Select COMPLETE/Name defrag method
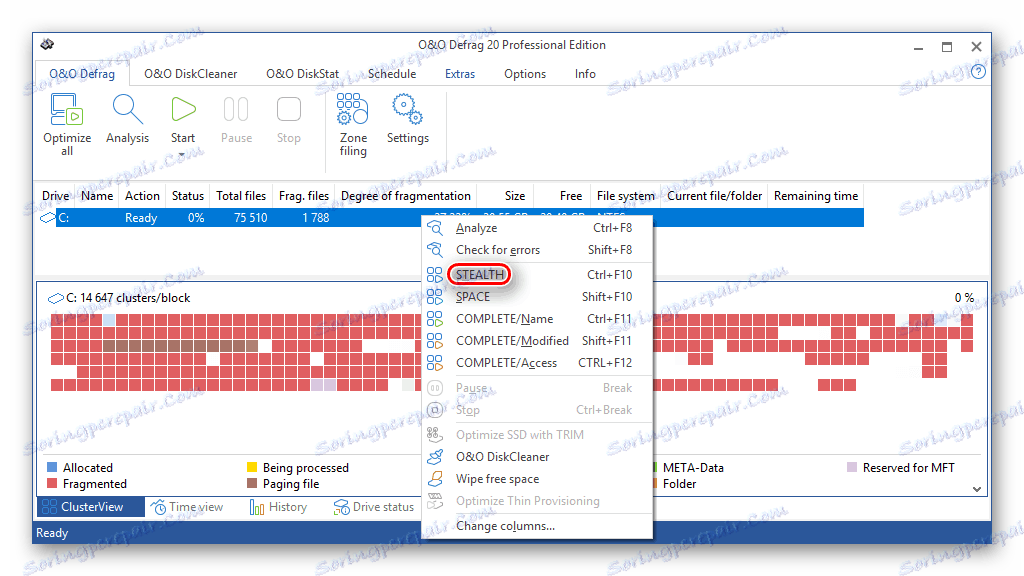1024x576 pixels. tap(537, 319)
